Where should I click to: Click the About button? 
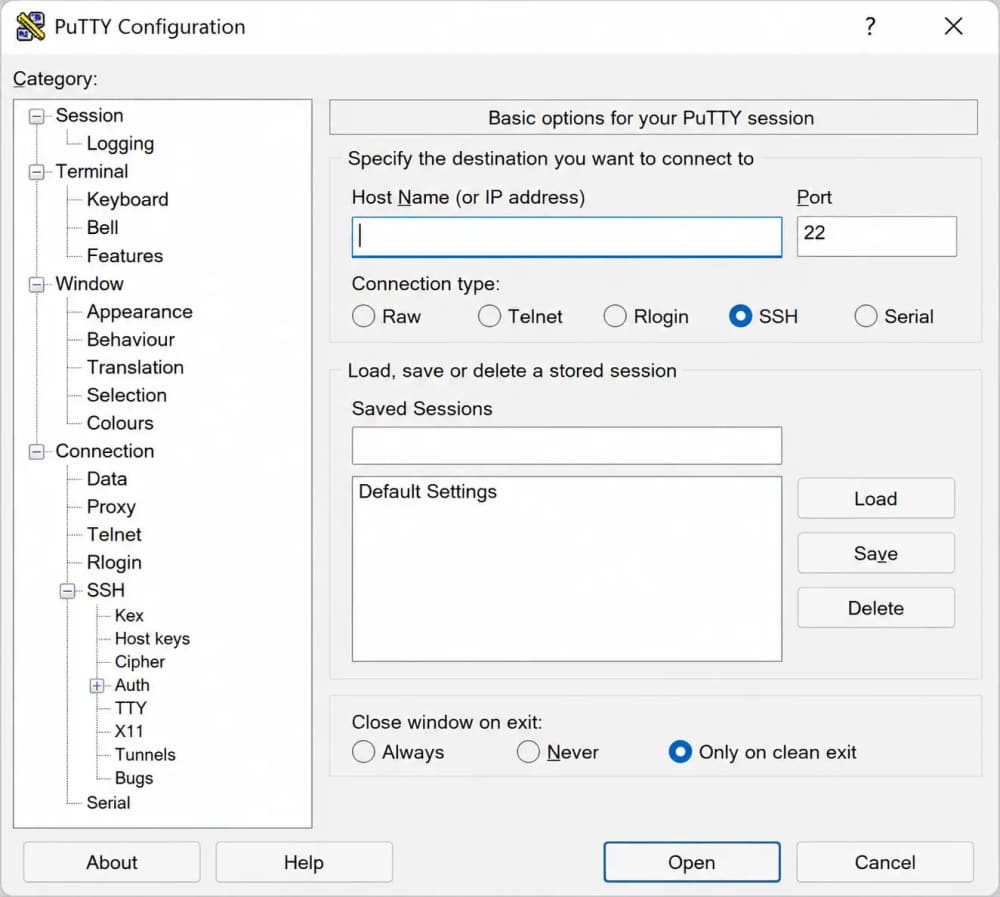click(x=112, y=863)
